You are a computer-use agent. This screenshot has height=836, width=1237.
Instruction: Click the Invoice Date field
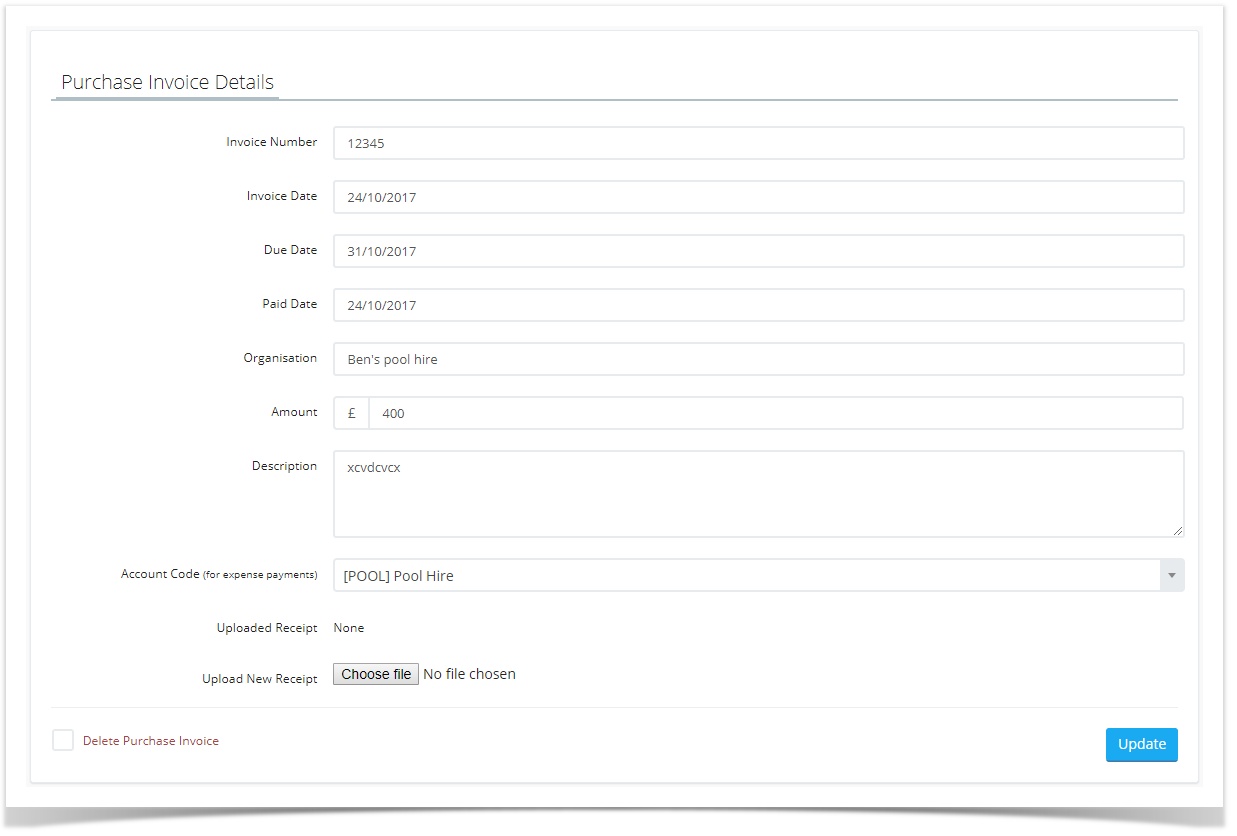click(x=758, y=197)
